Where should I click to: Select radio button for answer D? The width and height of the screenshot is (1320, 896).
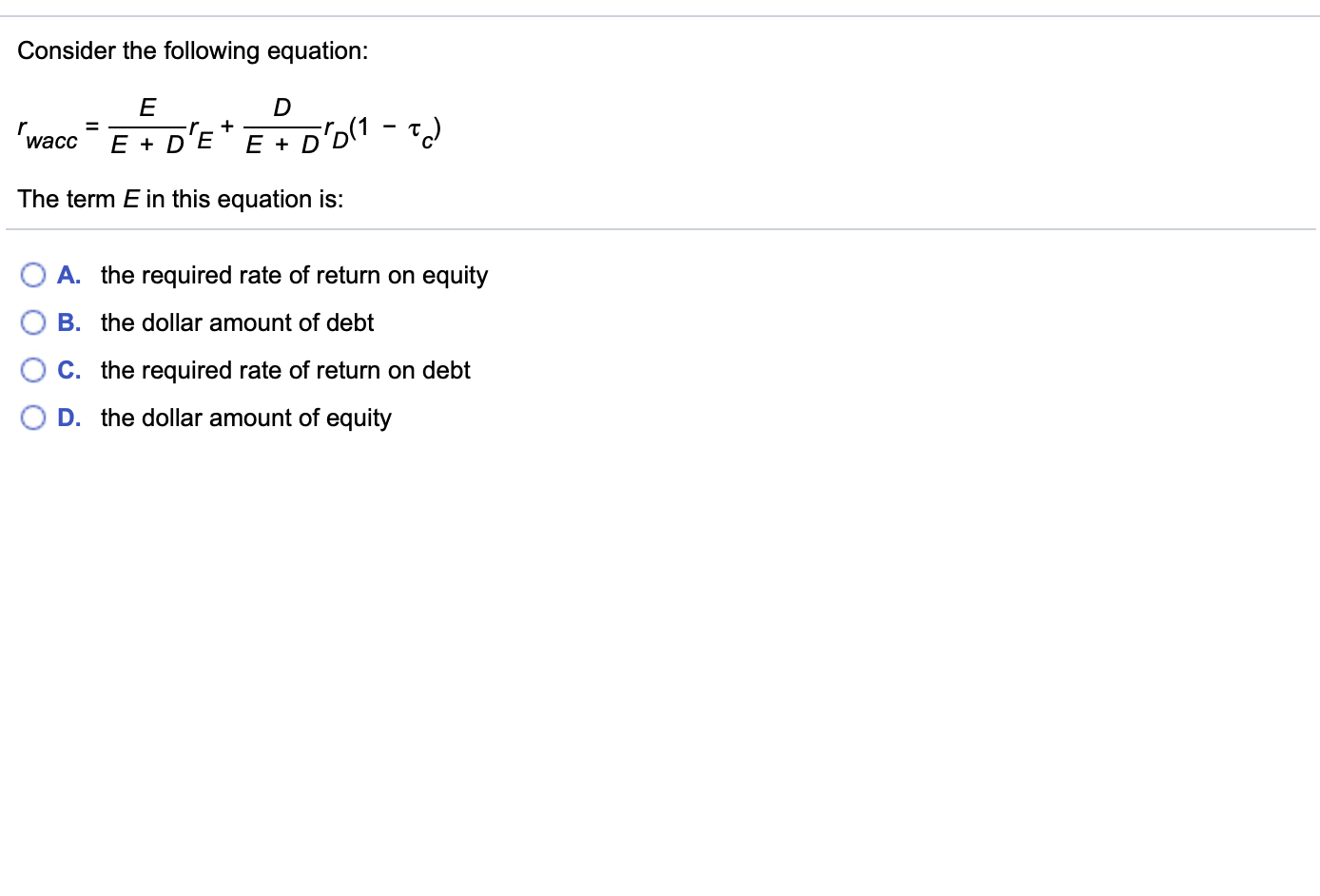pyautogui.click(x=33, y=417)
